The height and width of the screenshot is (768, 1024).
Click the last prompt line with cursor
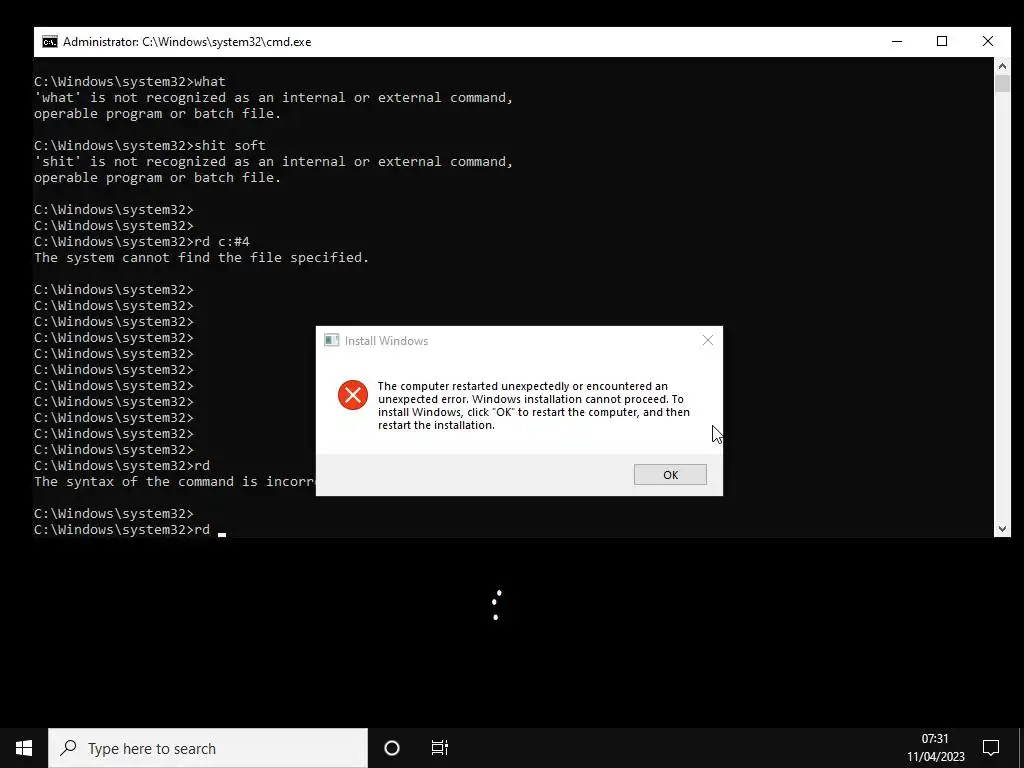point(129,530)
